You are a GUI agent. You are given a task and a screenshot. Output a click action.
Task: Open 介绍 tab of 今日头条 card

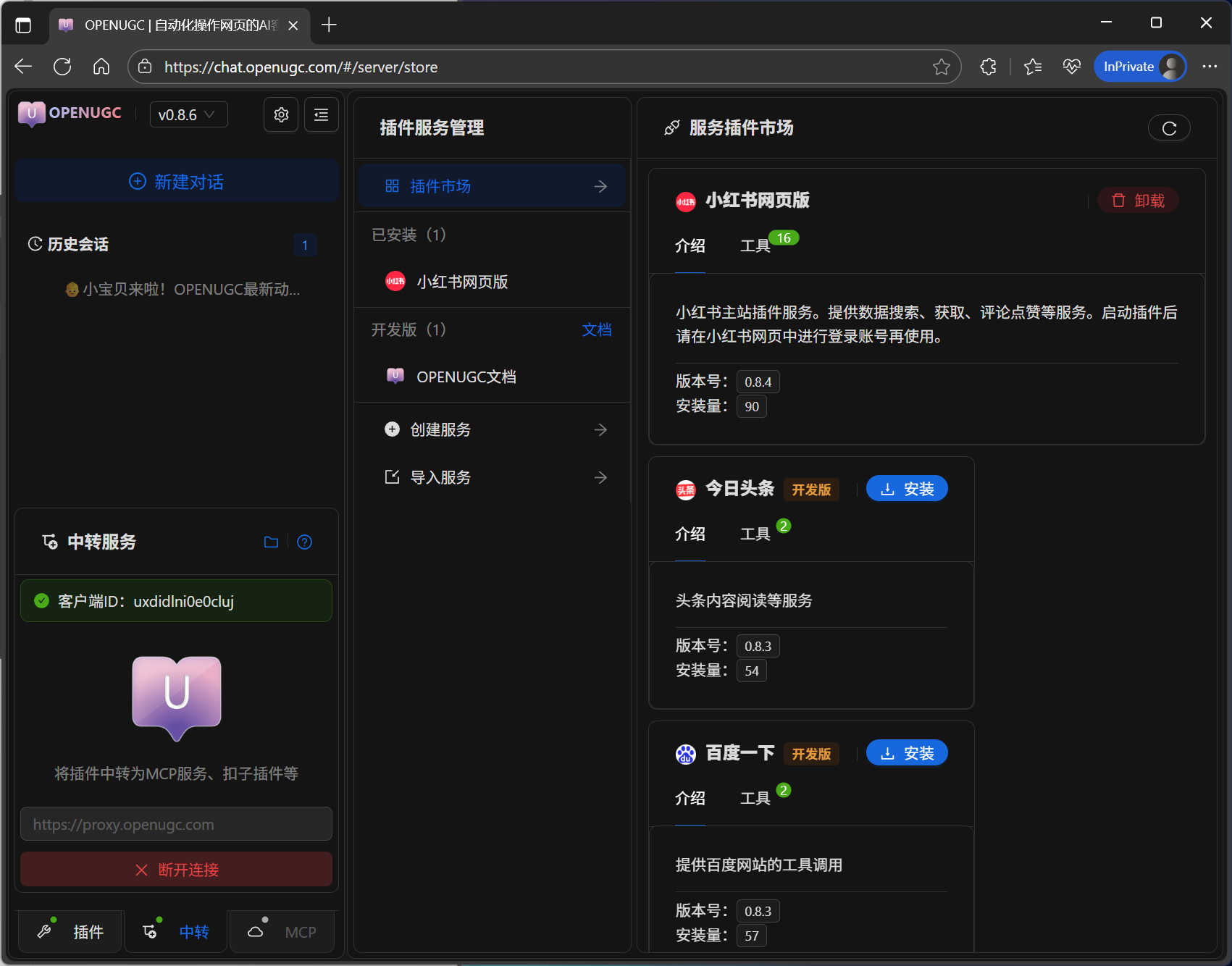pos(690,534)
